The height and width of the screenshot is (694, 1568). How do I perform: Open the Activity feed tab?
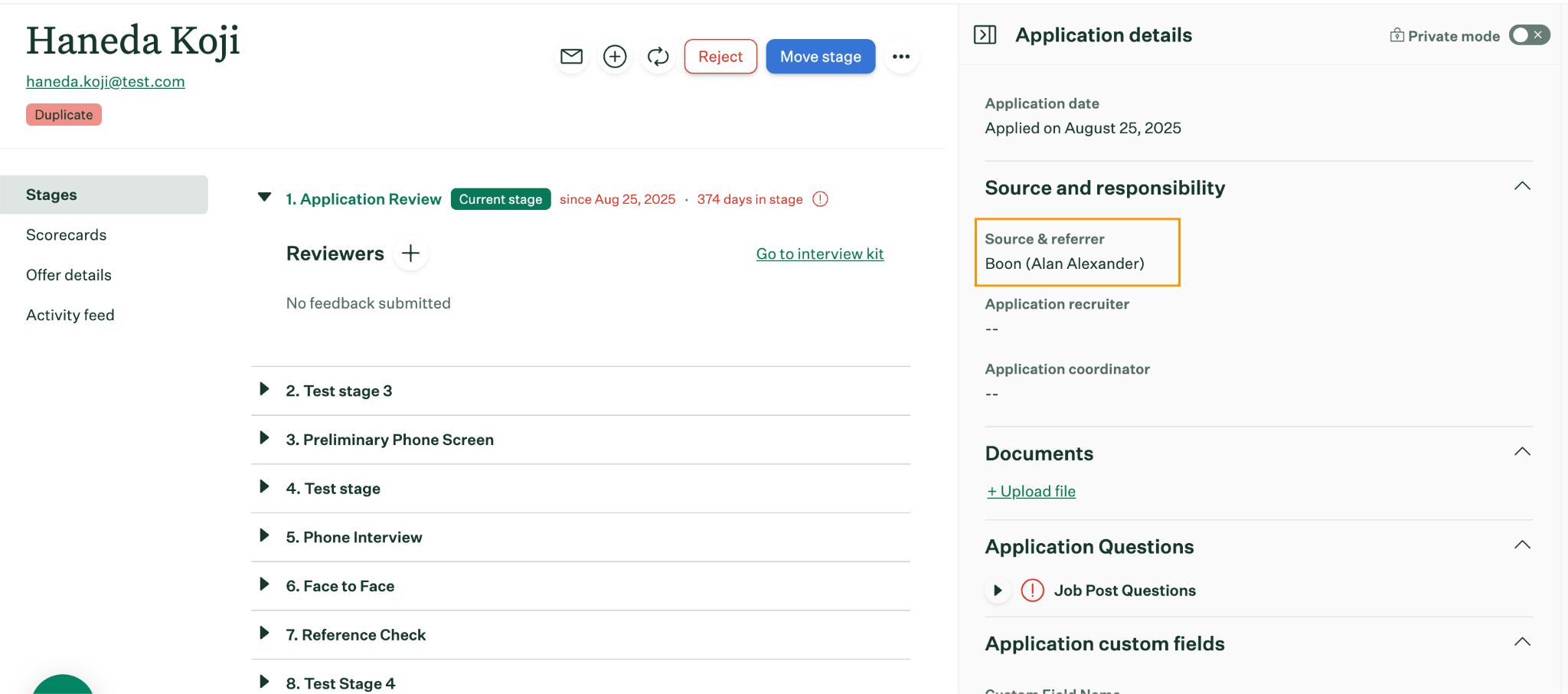pos(70,315)
